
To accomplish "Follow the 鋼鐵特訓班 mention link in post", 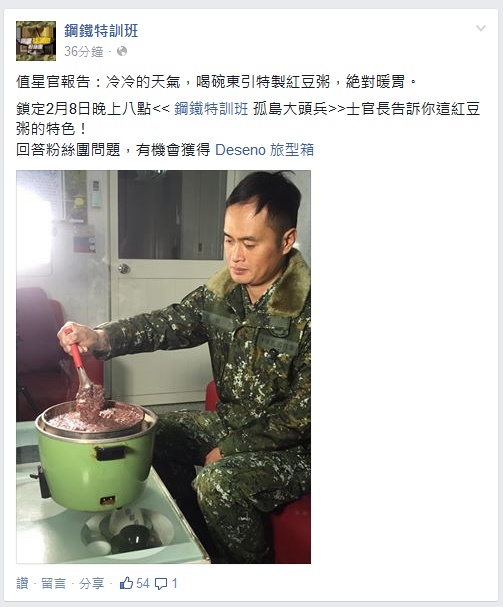I will tap(211, 109).
